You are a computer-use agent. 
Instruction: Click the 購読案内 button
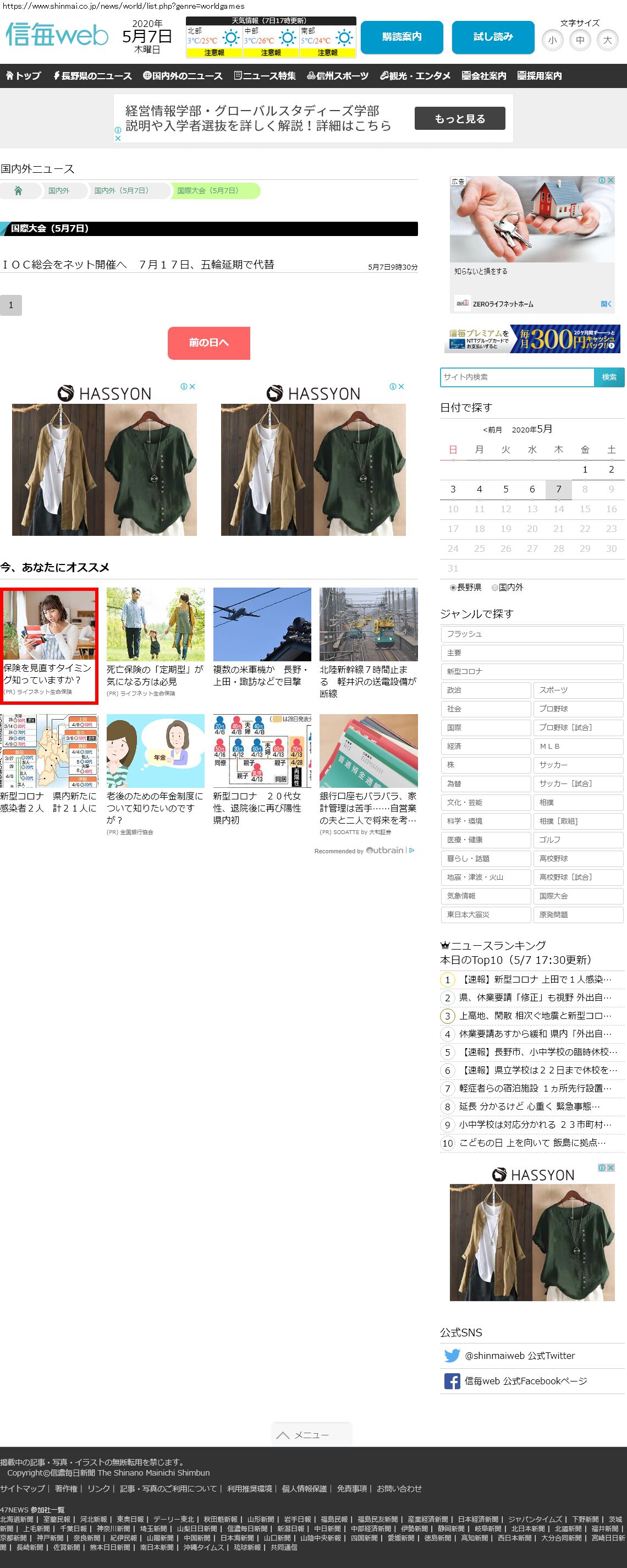(402, 37)
